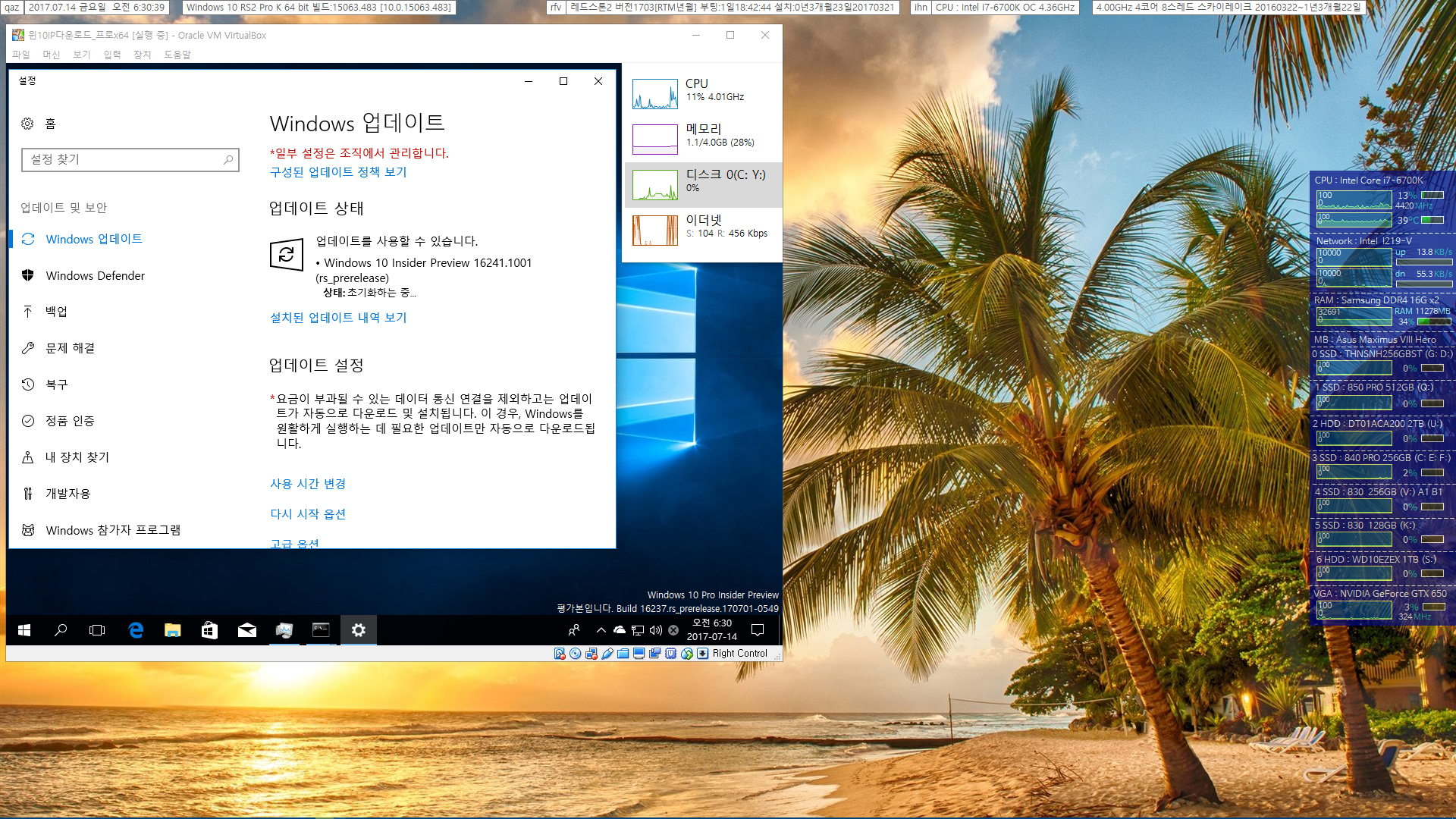Click VirtualBox video capture indicator
Screen dimensions: 1456x819
point(655,654)
